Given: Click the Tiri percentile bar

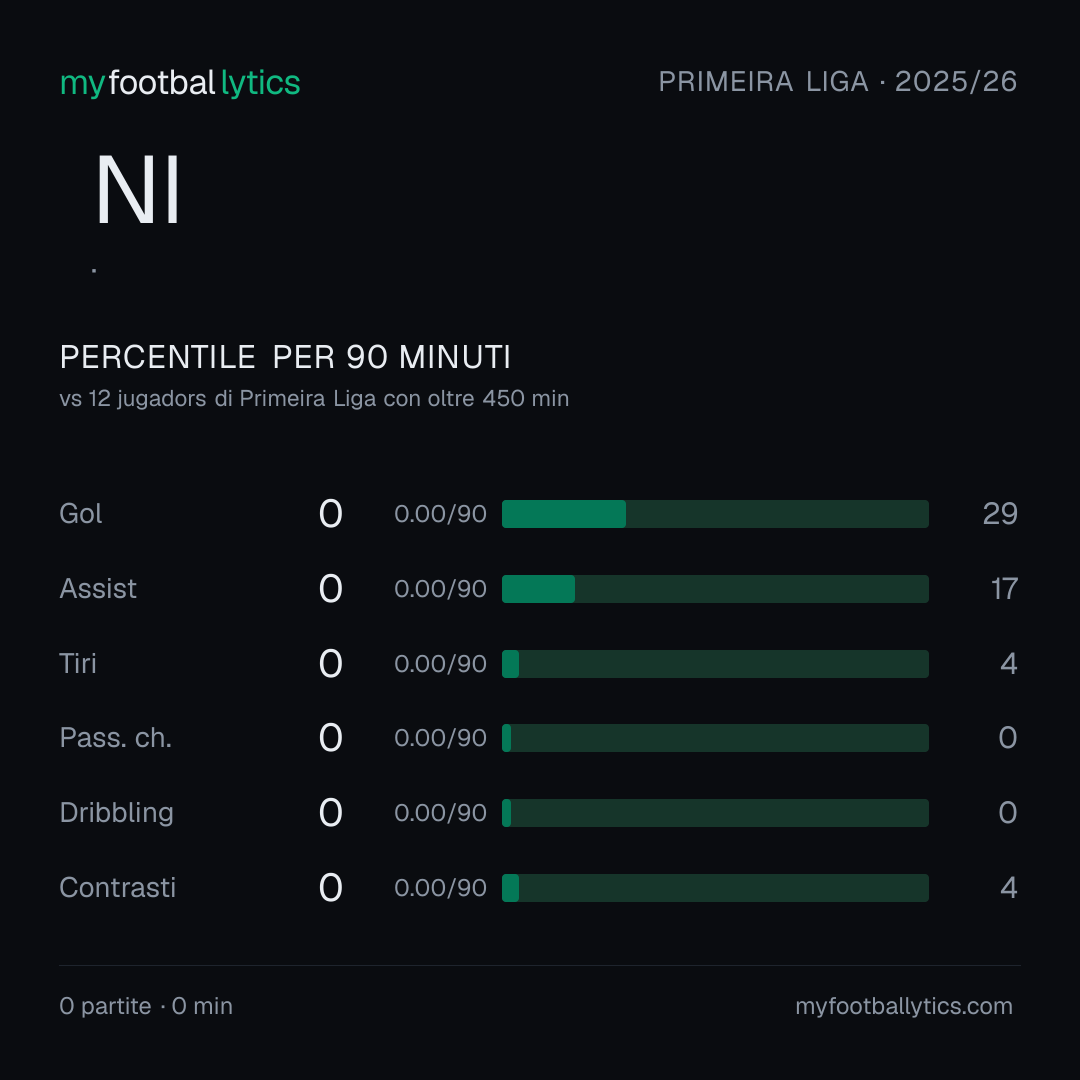Looking at the screenshot, I should pos(715,664).
